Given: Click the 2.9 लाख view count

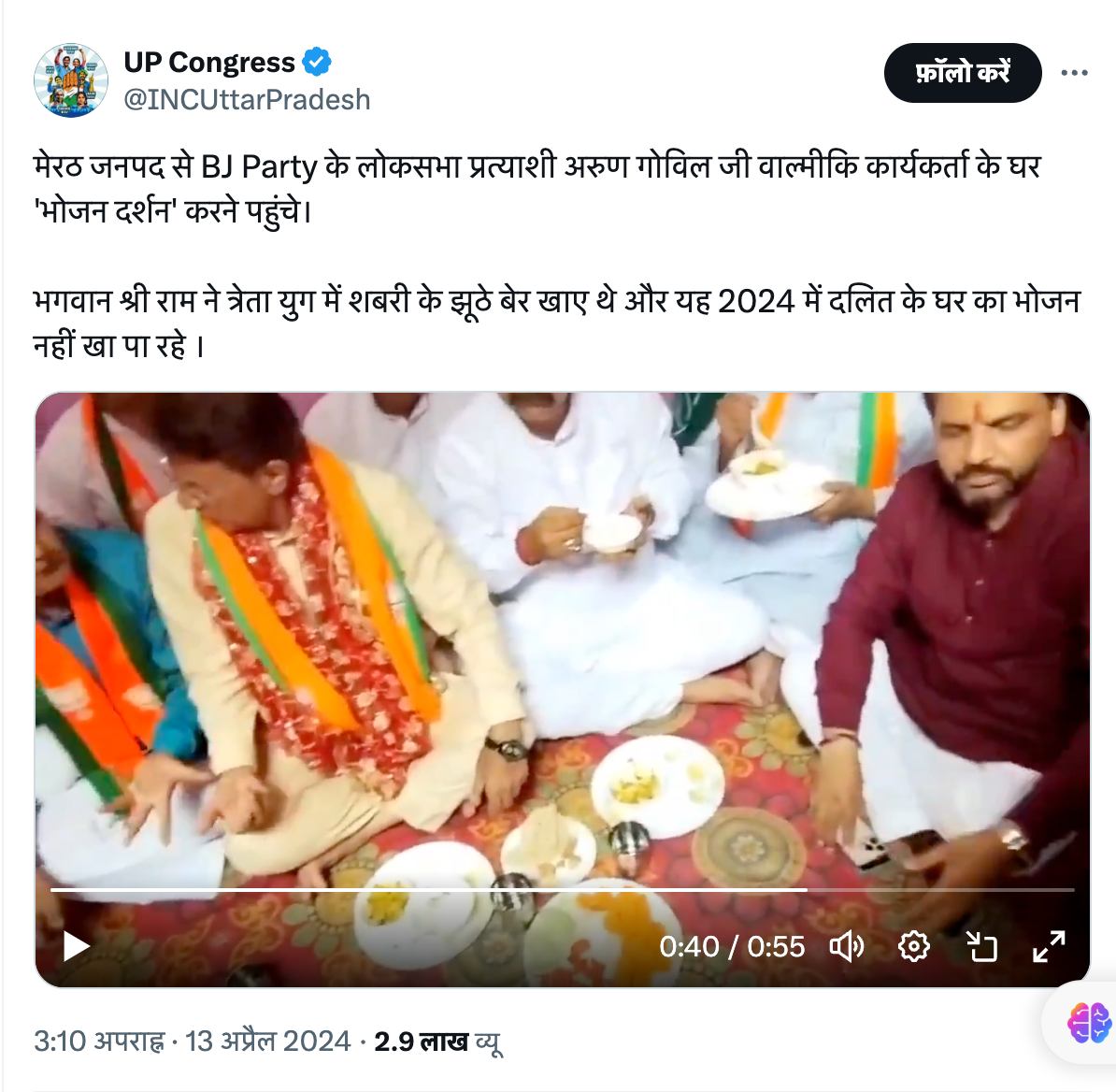Looking at the screenshot, I should (438, 1042).
